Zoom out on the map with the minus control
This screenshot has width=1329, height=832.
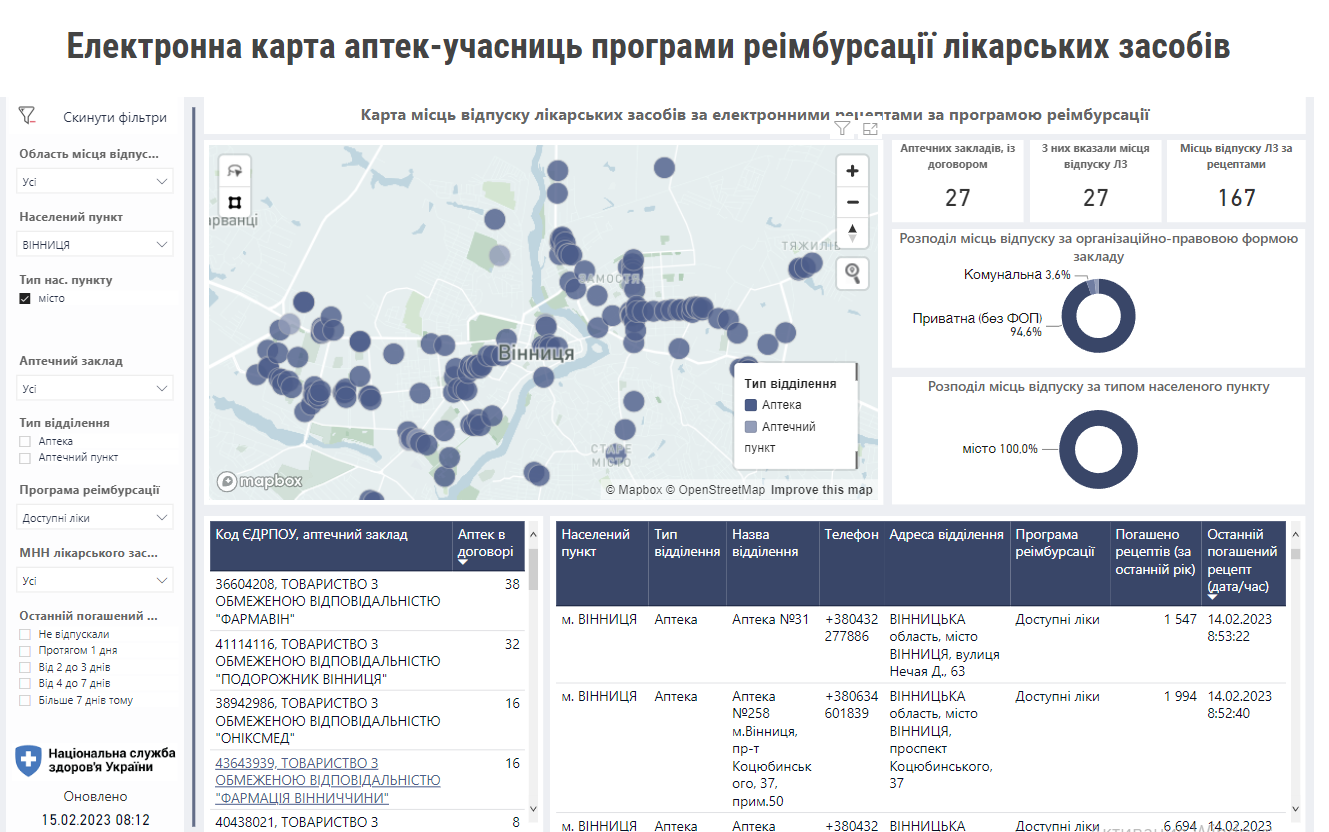click(x=852, y=202)
